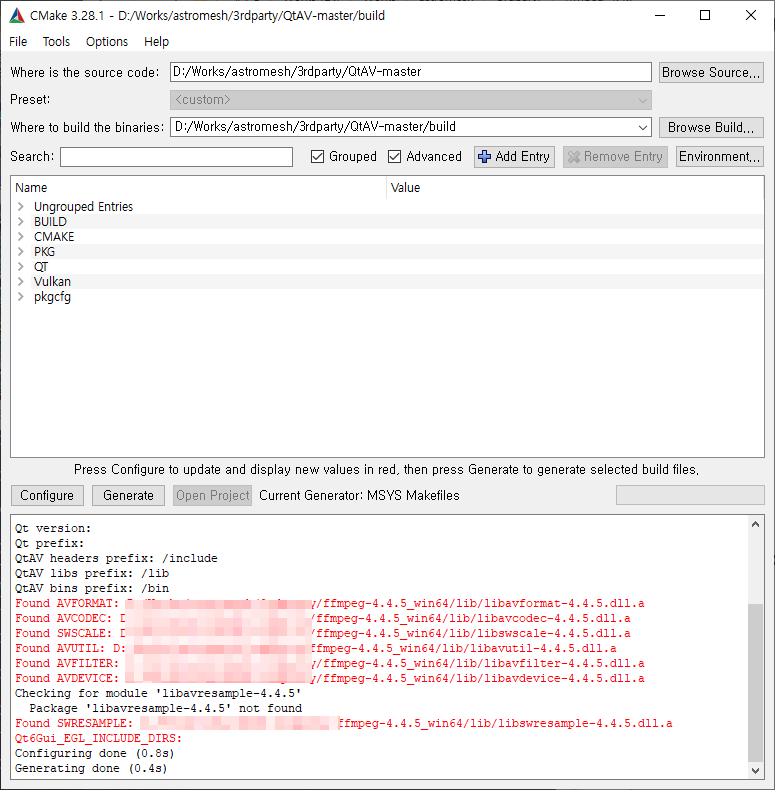The height and width of the screenshot is (790, 775).
Task: Expand the QT group
Action: tap(21, 267)
